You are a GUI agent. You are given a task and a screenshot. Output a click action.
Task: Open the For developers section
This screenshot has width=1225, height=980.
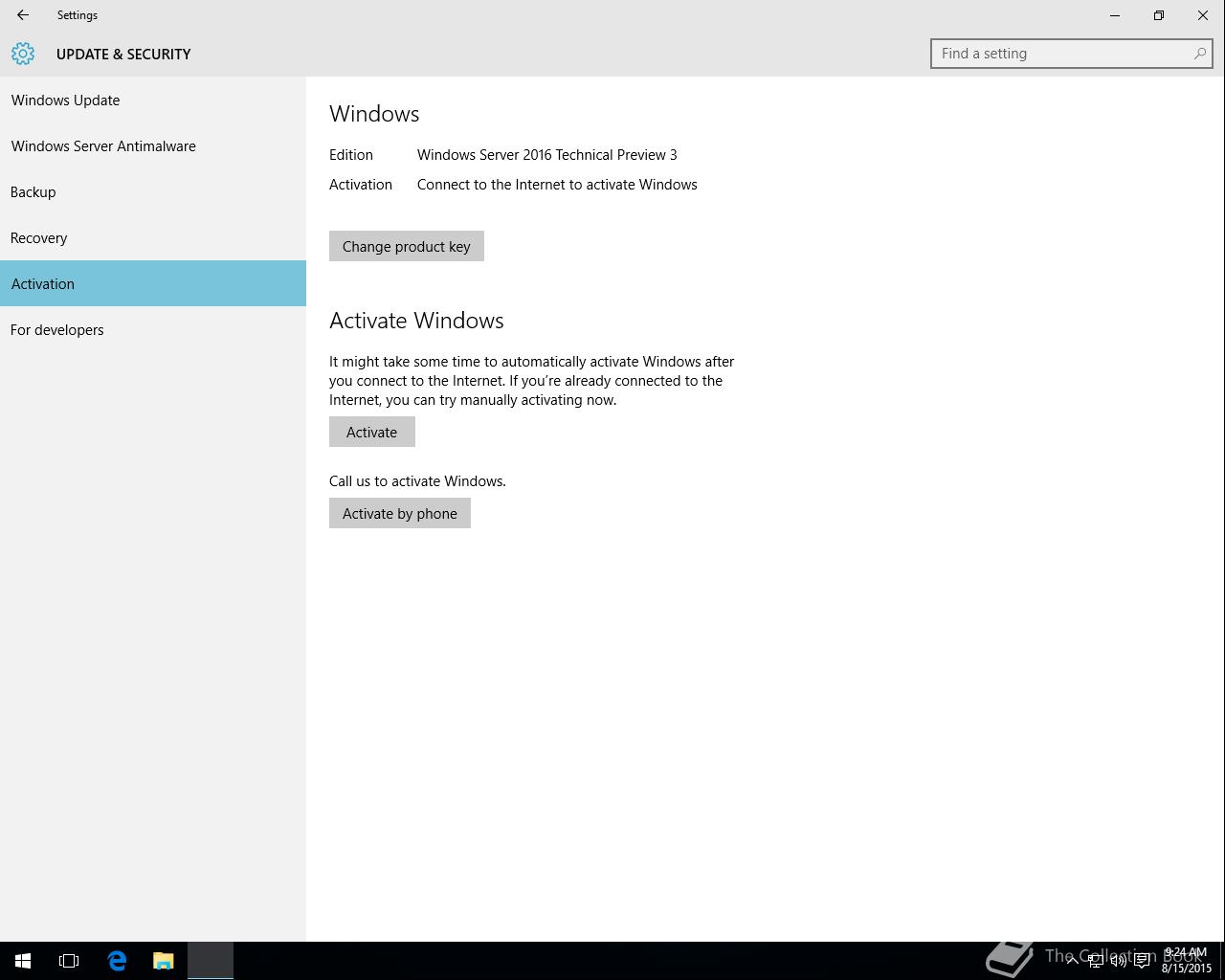pyautogui.click(x=153, y=329)
